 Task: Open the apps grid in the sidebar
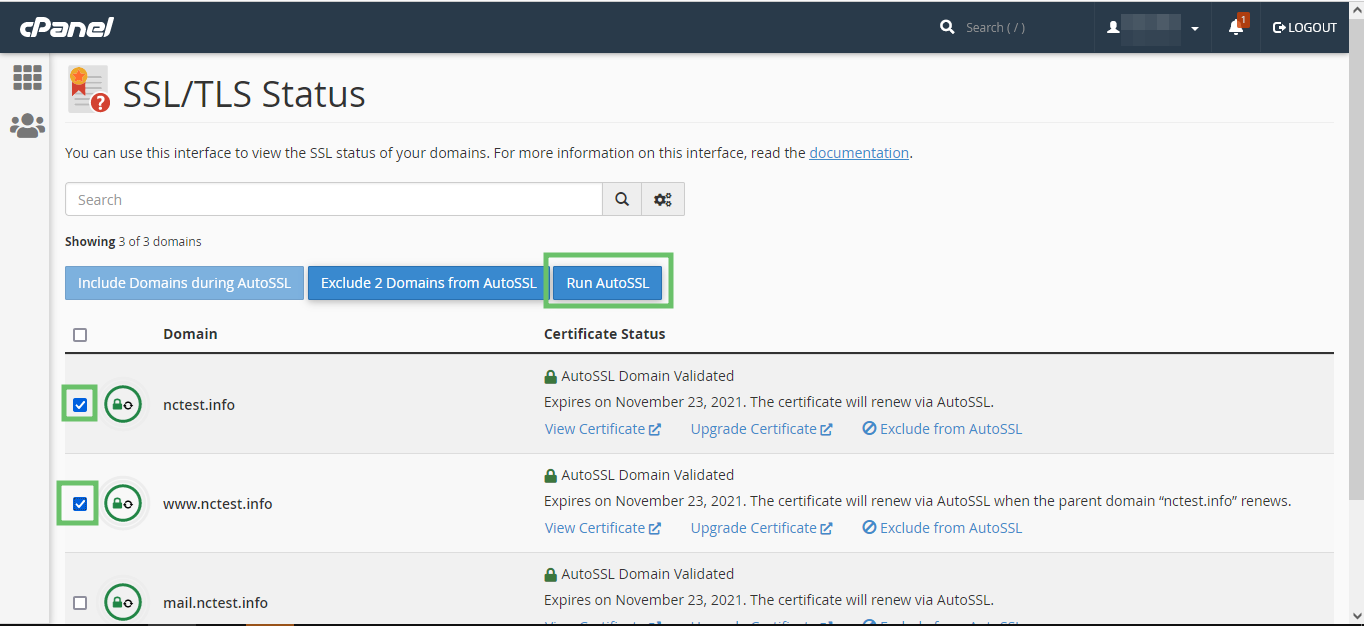tap(27, 77)
